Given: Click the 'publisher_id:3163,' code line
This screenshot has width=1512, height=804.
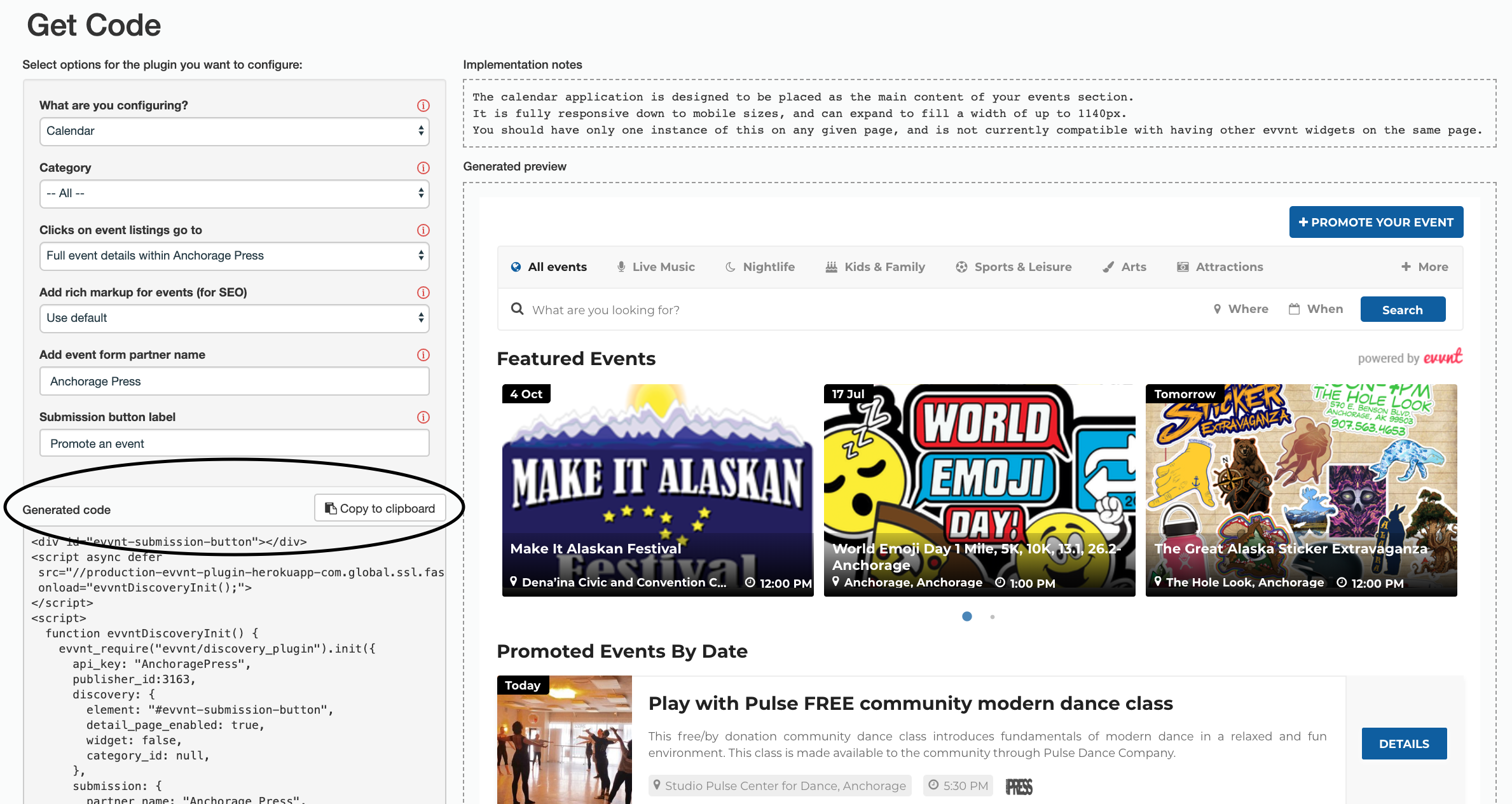Looking at the screenshot, I should [x=134, y=679].
